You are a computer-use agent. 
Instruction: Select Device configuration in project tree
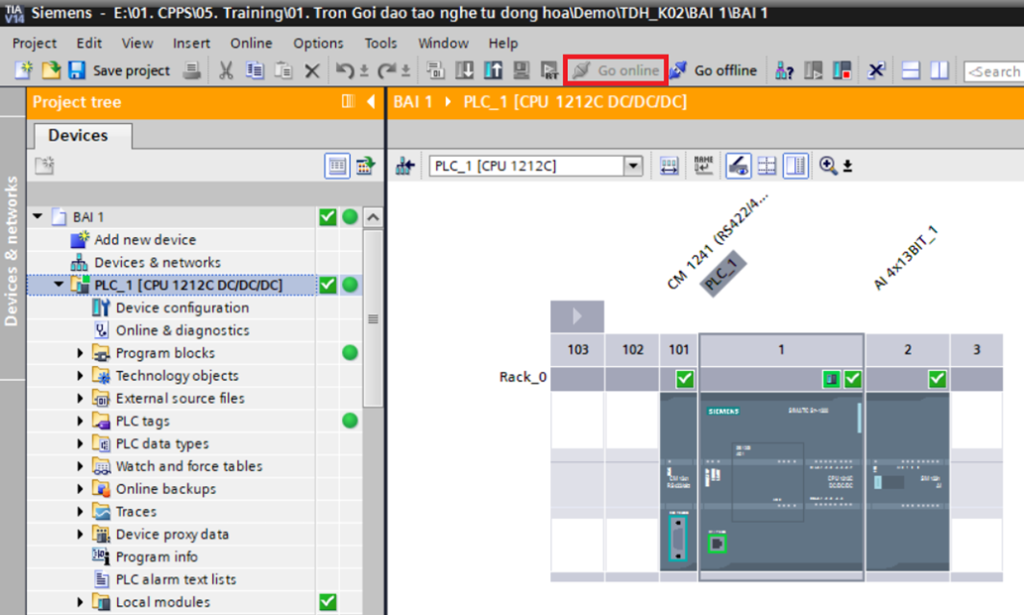(x=182, y=308)
